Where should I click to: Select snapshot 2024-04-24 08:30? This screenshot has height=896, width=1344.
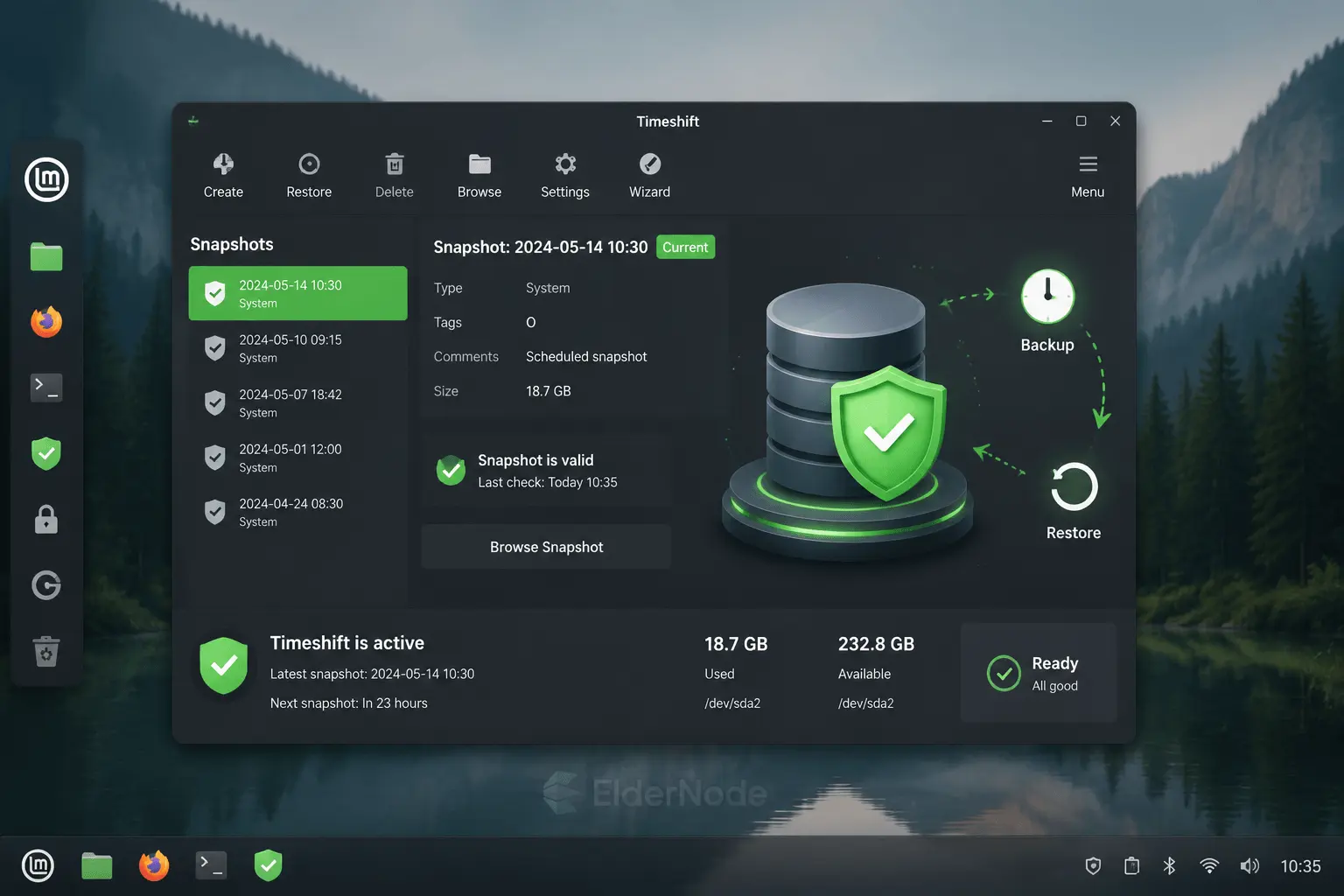pos(297,512)
